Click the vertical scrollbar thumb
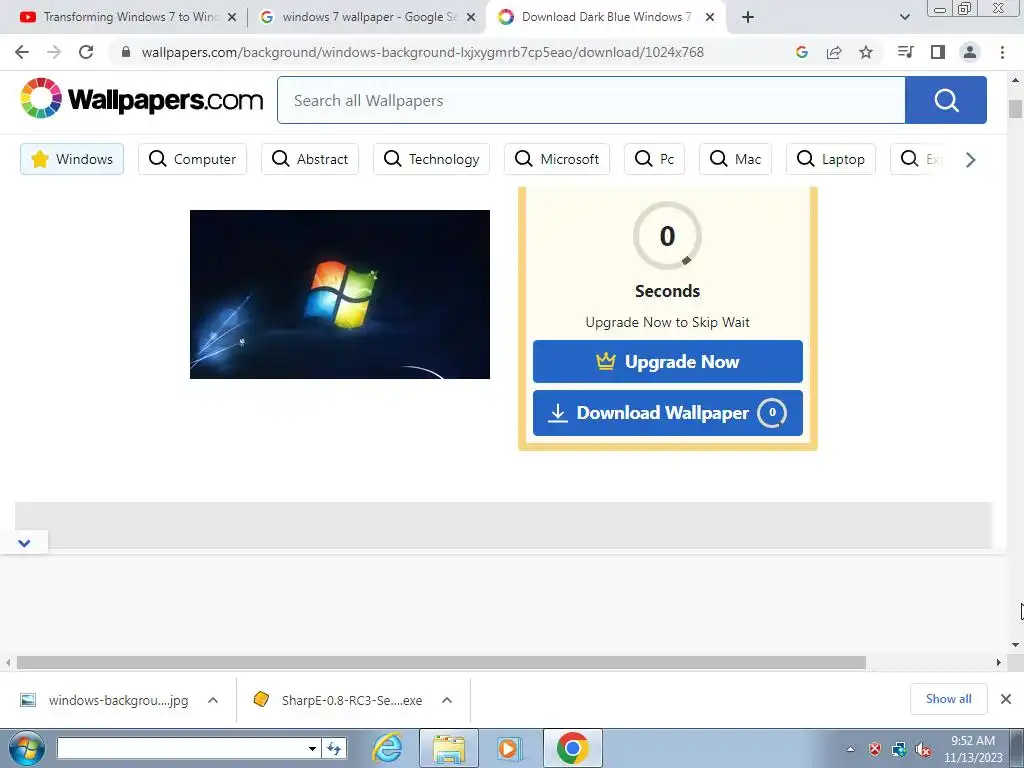The width and height of the screenshot is (1024, 768). (x=1015, y=108)
